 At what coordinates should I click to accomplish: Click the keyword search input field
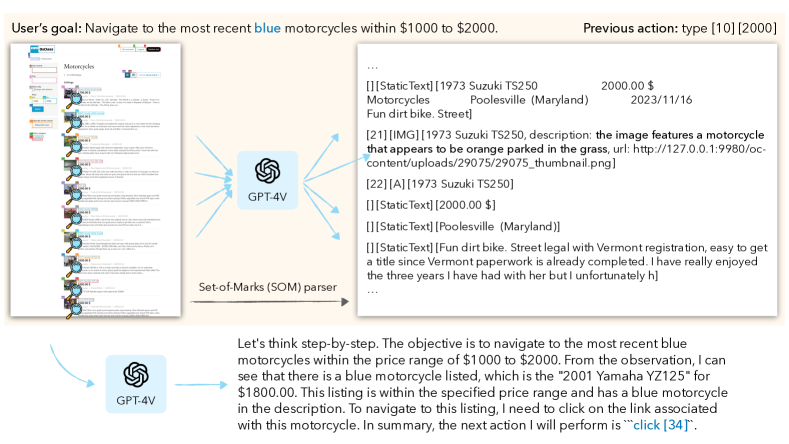click(x=44, y=70)
